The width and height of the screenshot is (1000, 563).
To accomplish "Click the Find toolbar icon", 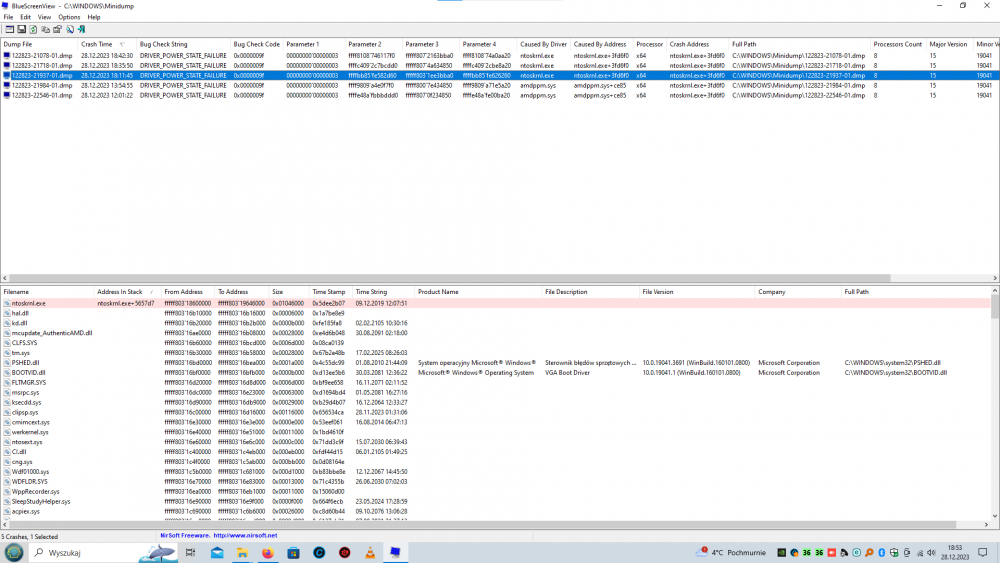I will pyautogui.click(x=68, y=29).
